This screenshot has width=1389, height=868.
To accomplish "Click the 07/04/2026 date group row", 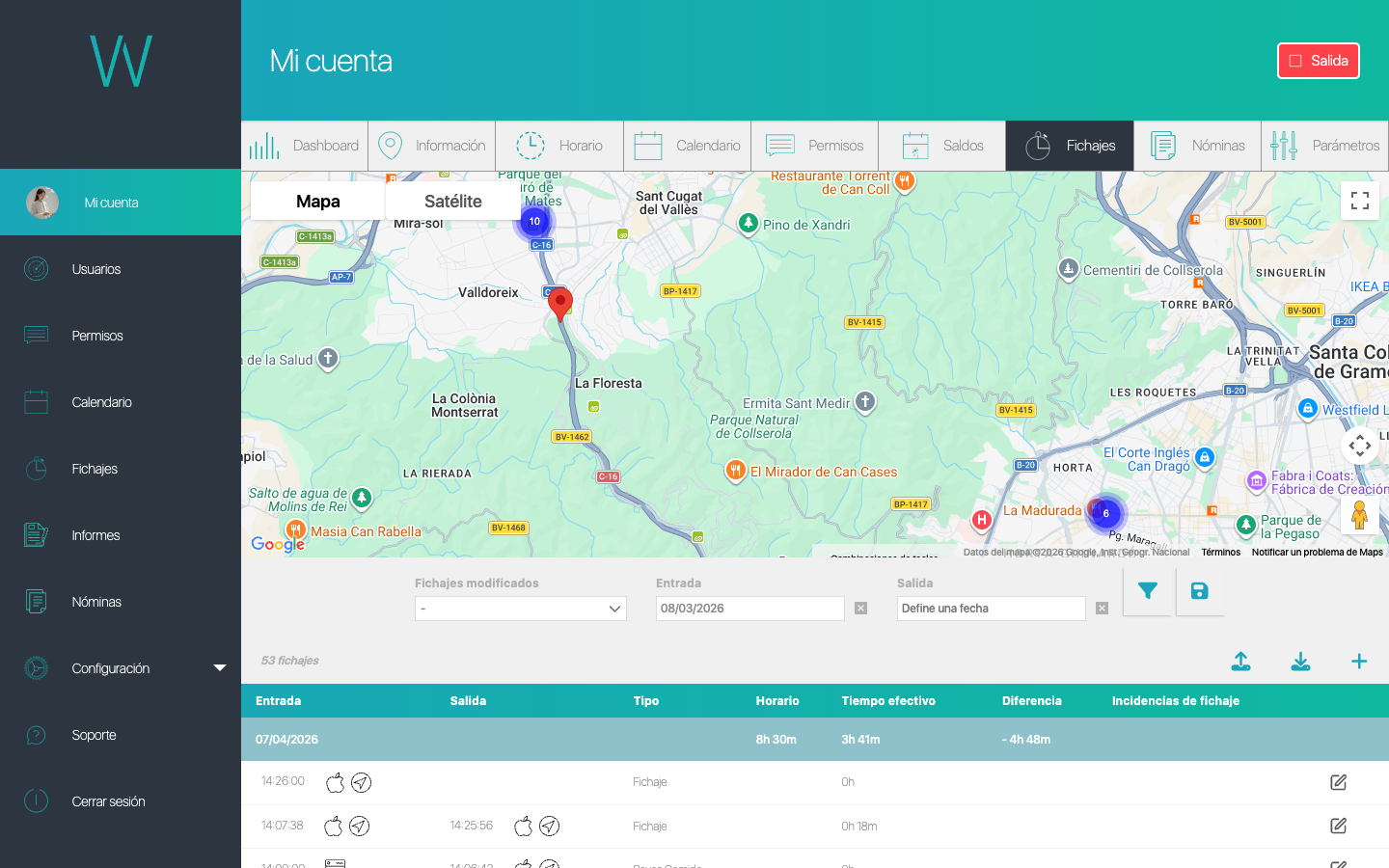I will pos(815,740).
